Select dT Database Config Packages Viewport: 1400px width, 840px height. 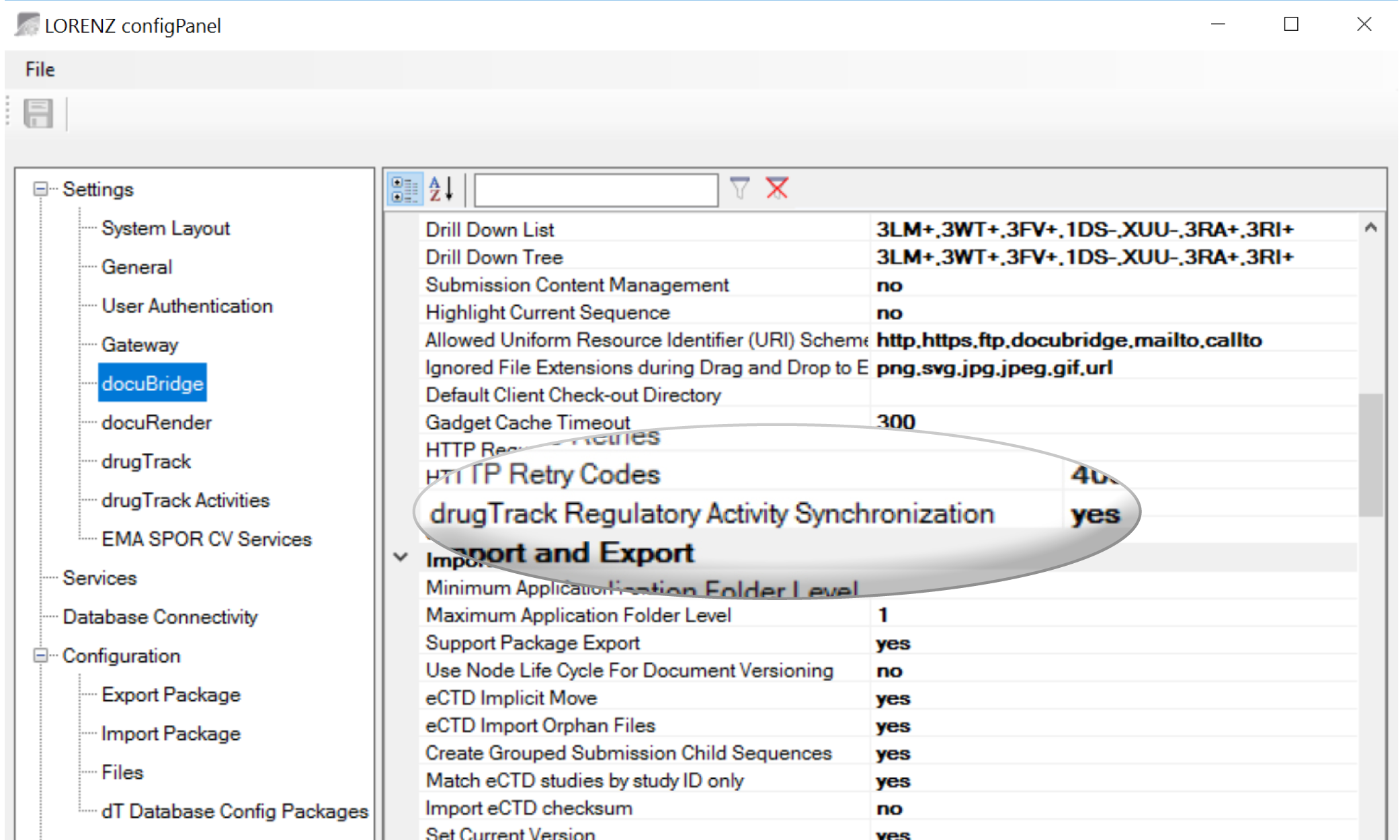coord(235,812)
